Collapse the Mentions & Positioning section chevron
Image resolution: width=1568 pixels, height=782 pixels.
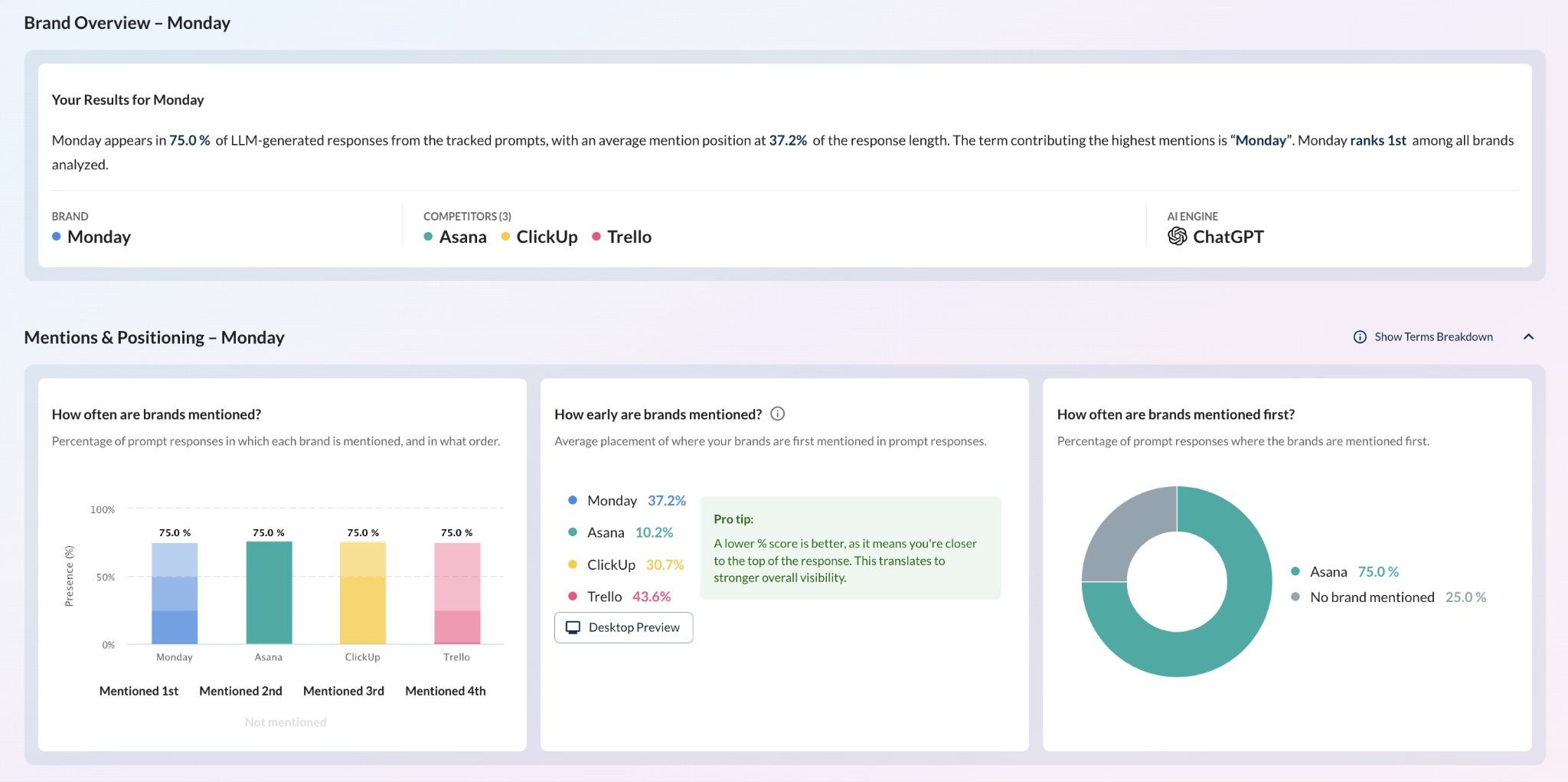click(1528, 337)
